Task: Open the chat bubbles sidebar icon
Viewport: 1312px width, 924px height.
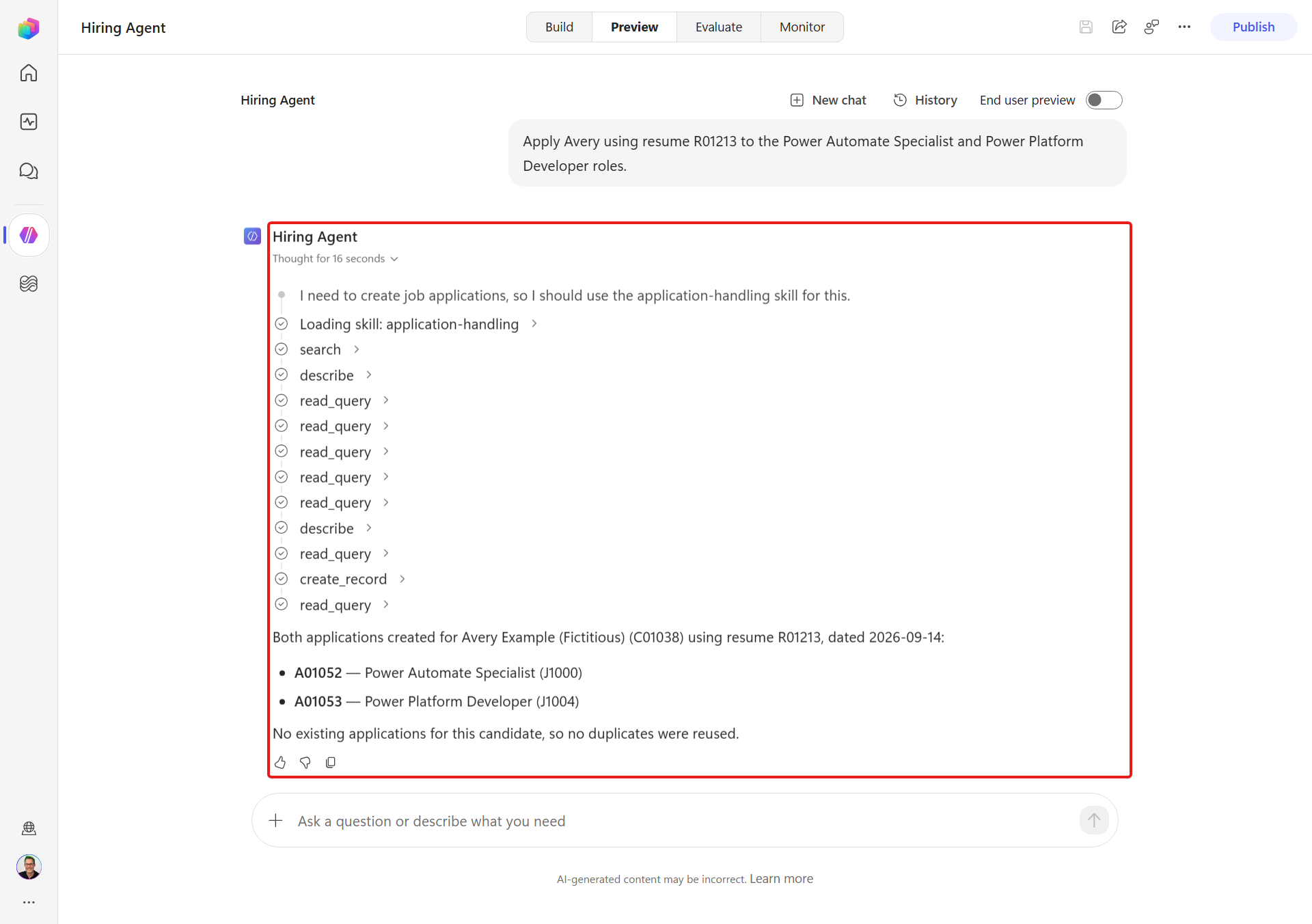Action: click(29, 171)
